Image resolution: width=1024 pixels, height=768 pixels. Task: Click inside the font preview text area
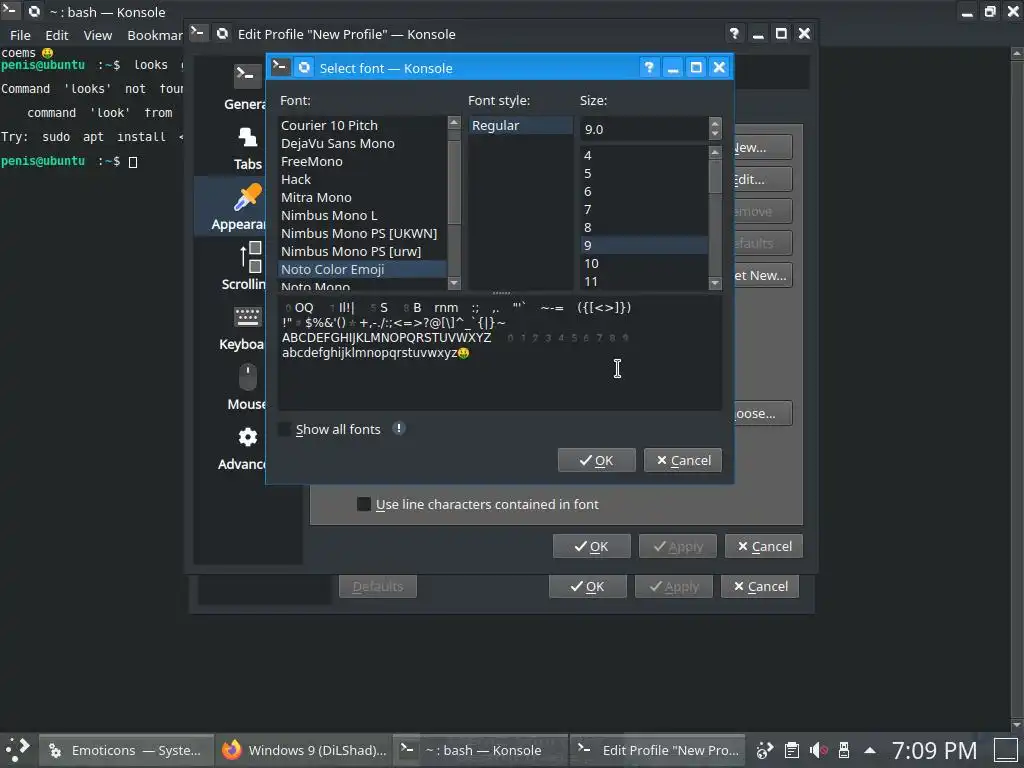point(500,353)
